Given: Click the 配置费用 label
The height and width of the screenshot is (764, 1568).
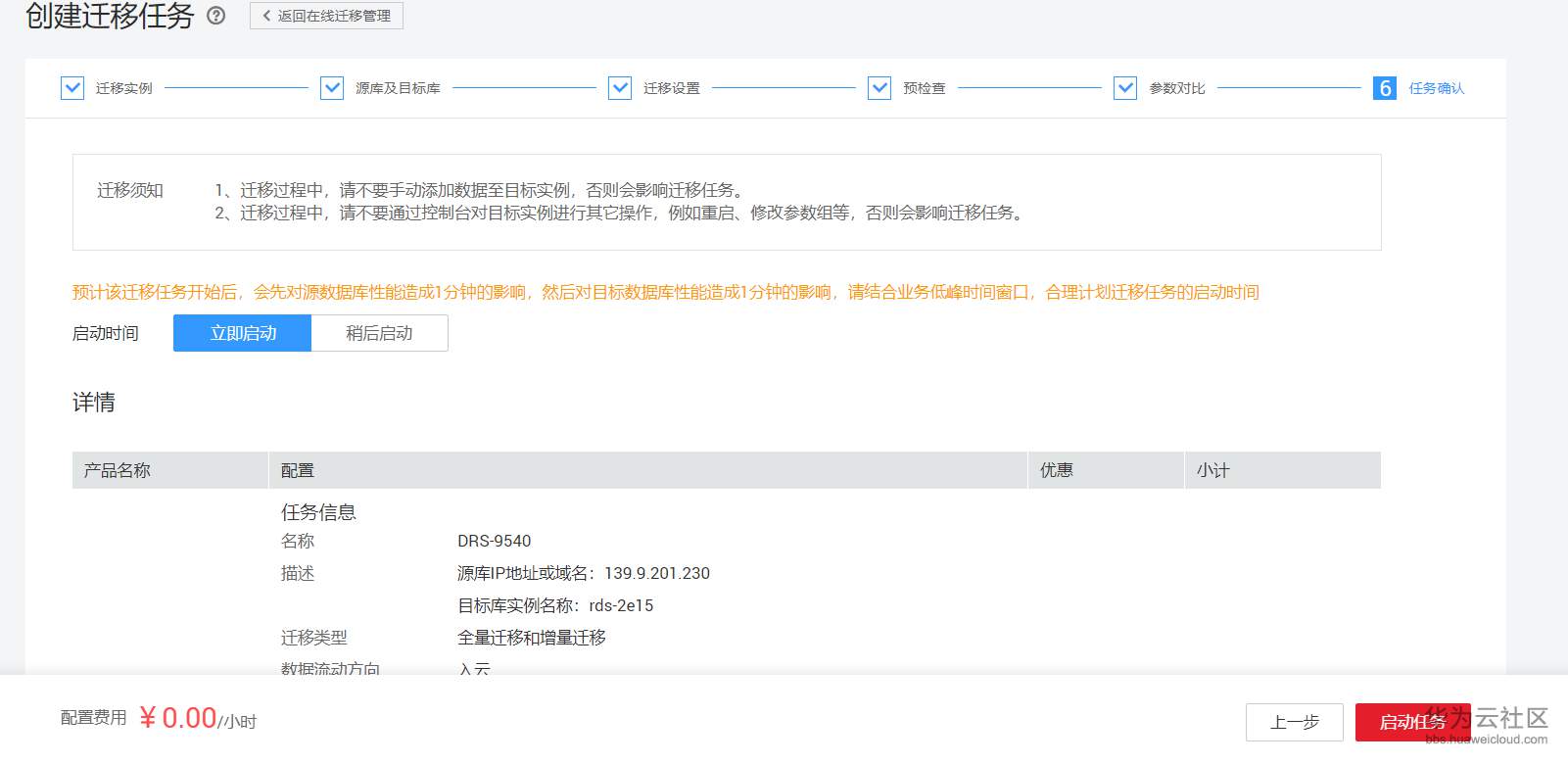Looking at the screenshot, I should (x=94, y=718).
